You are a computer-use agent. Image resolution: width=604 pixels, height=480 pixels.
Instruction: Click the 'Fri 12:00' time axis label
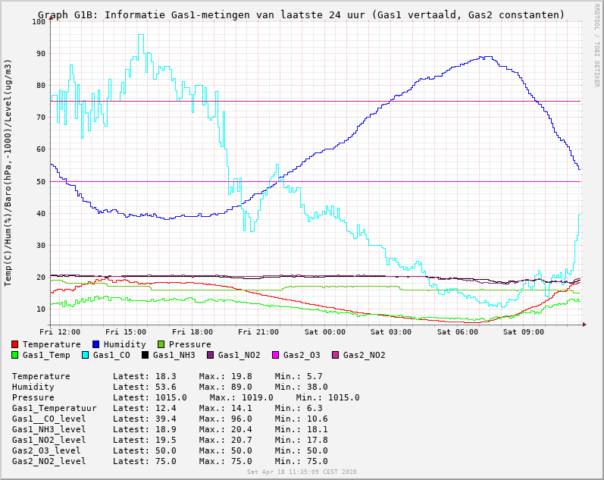coord(60,331)
